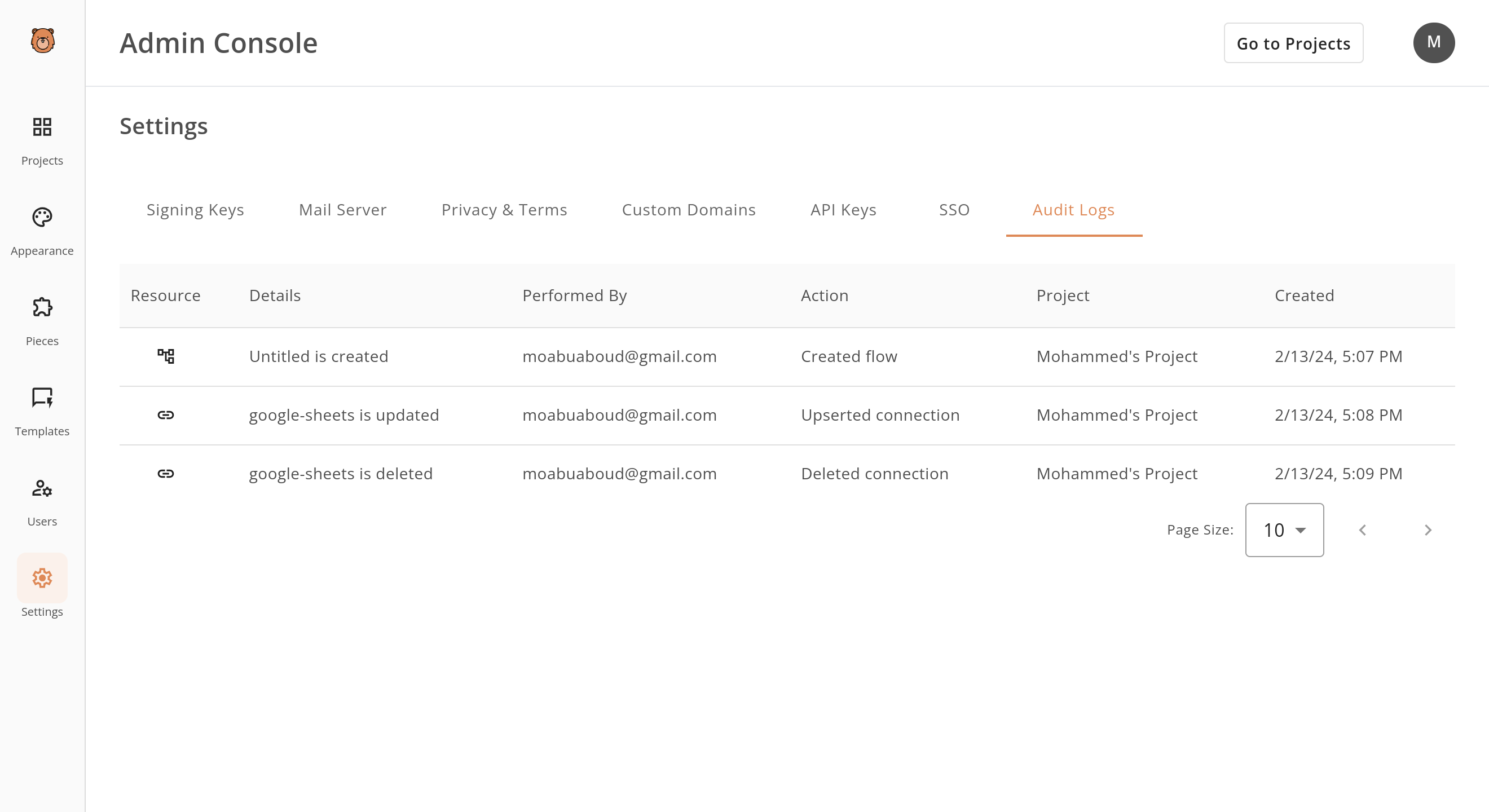Go to next page with right chevron

pos(1428,530)
